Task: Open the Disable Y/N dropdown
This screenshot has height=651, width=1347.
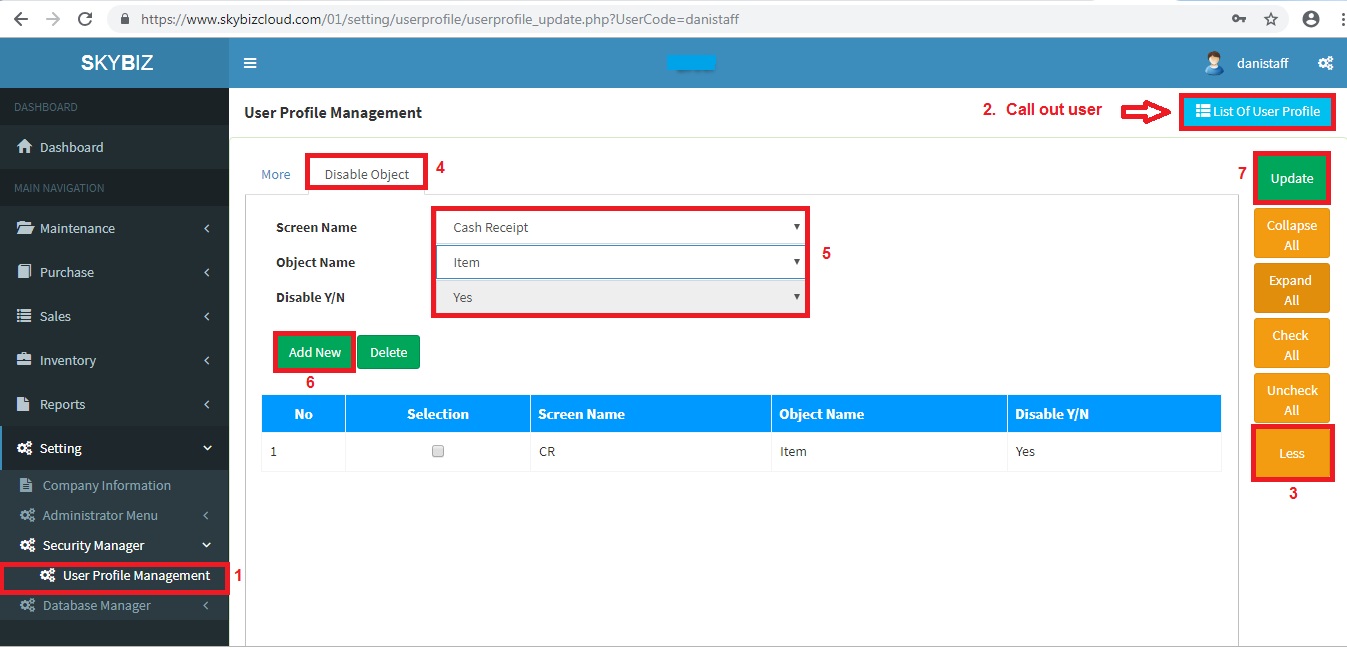Action: pos(620,297)
